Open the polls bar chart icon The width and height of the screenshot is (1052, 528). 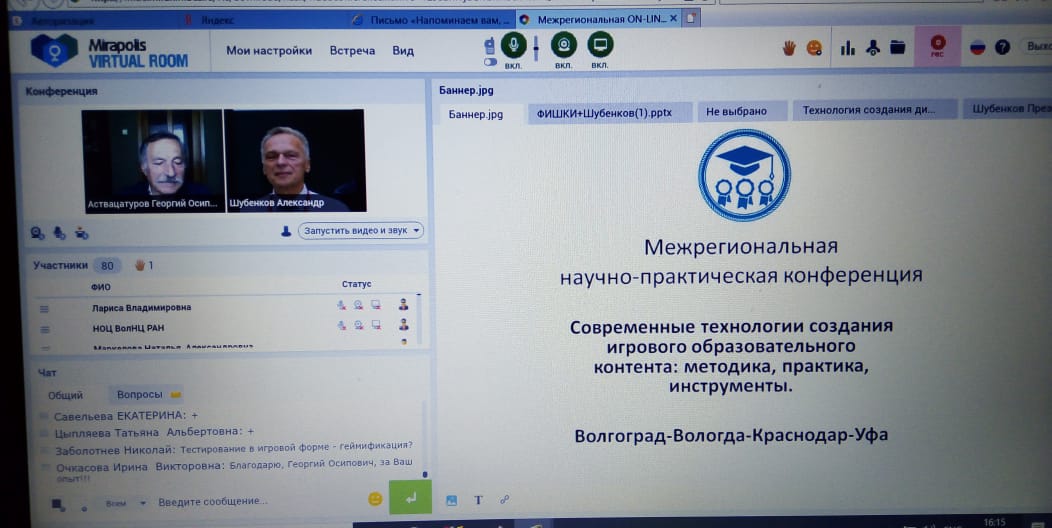848,47
